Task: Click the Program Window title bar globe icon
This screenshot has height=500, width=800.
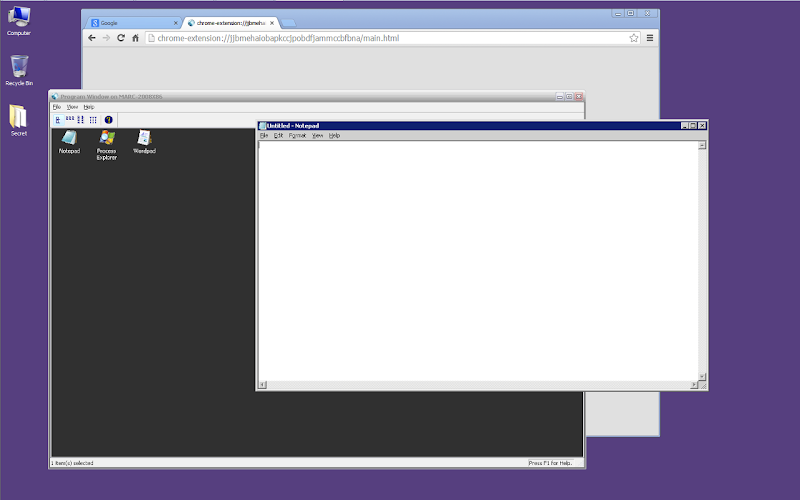Action: (x=55, y=96)
